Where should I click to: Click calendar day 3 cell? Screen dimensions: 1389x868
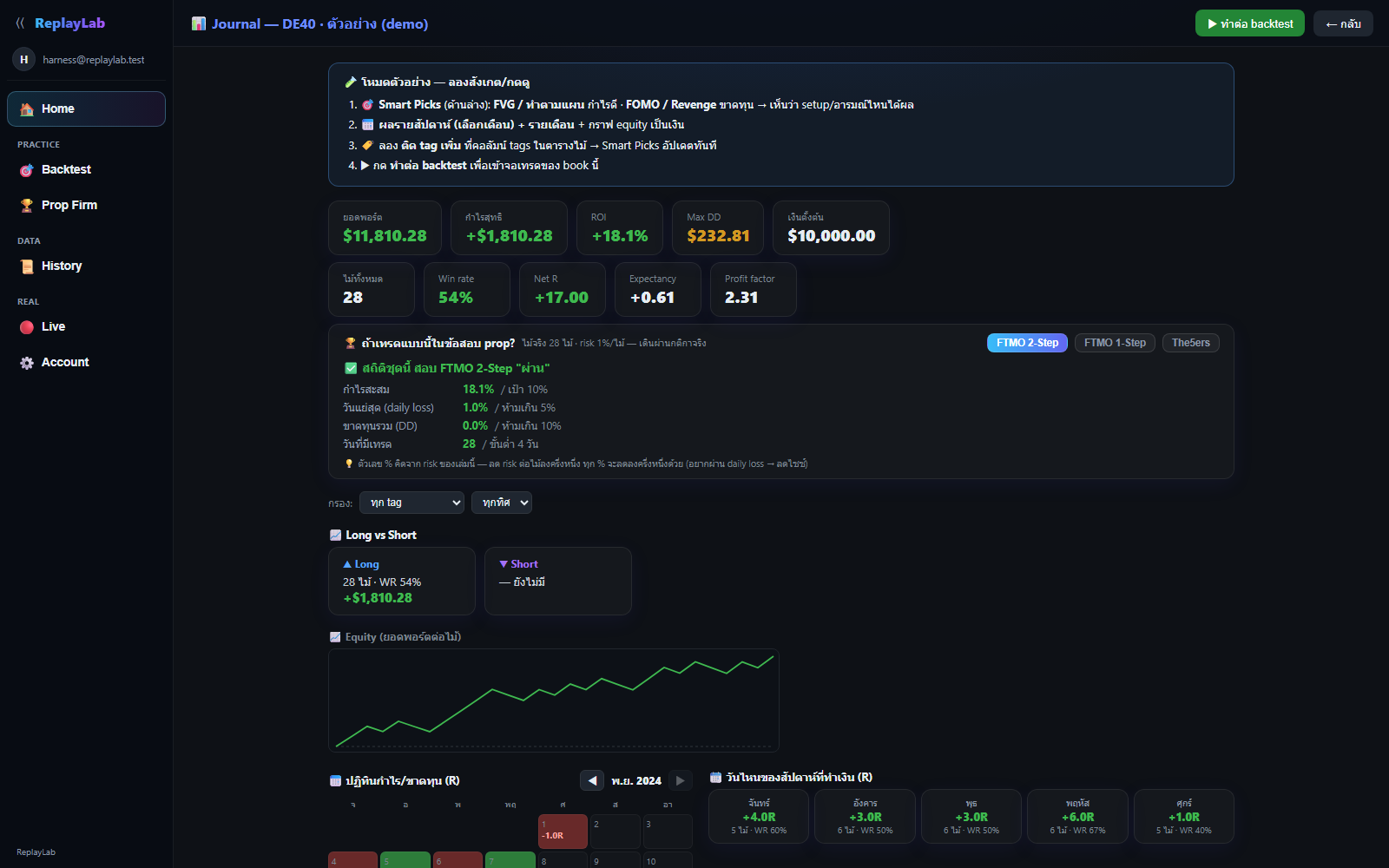pos(668,832)
